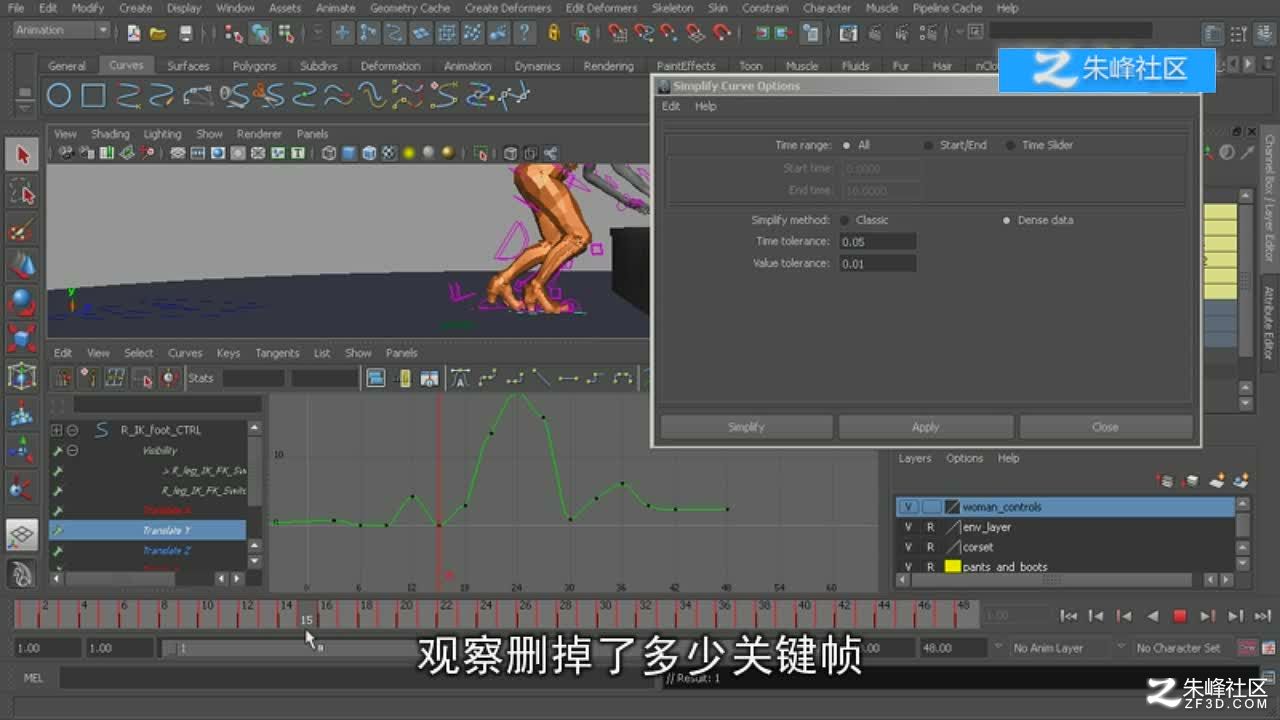Click the viewport light bulb icon
This screenshot has height=720, width=1280.
point(408,153)
